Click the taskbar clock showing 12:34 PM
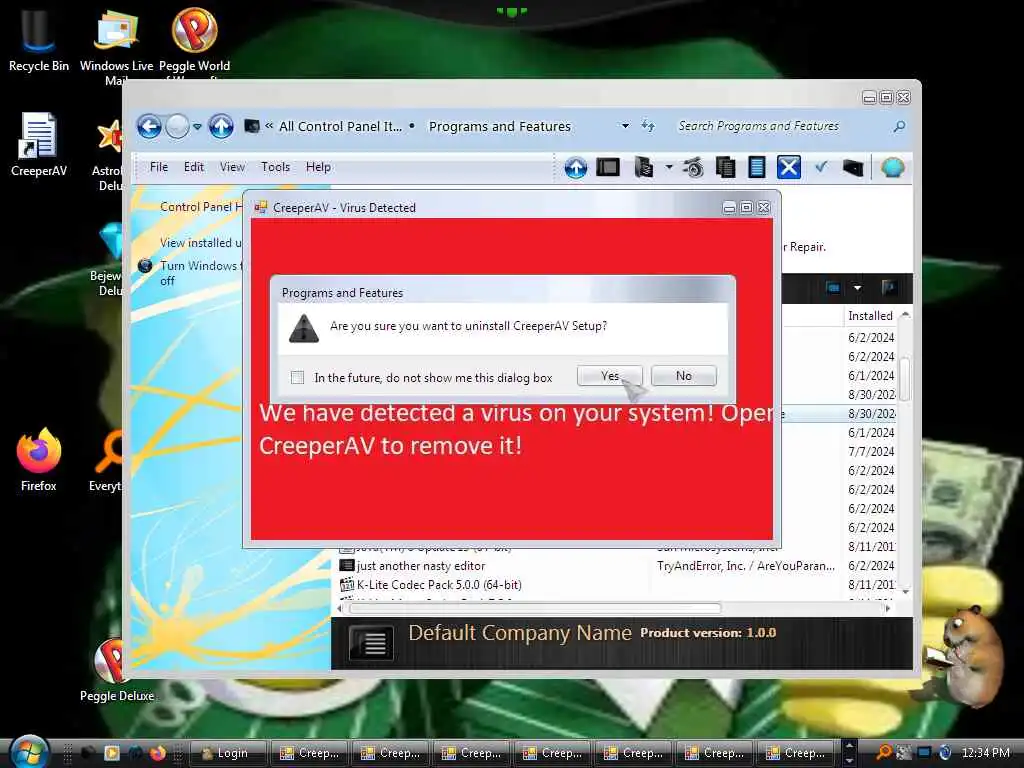 (x=986, y=753)
